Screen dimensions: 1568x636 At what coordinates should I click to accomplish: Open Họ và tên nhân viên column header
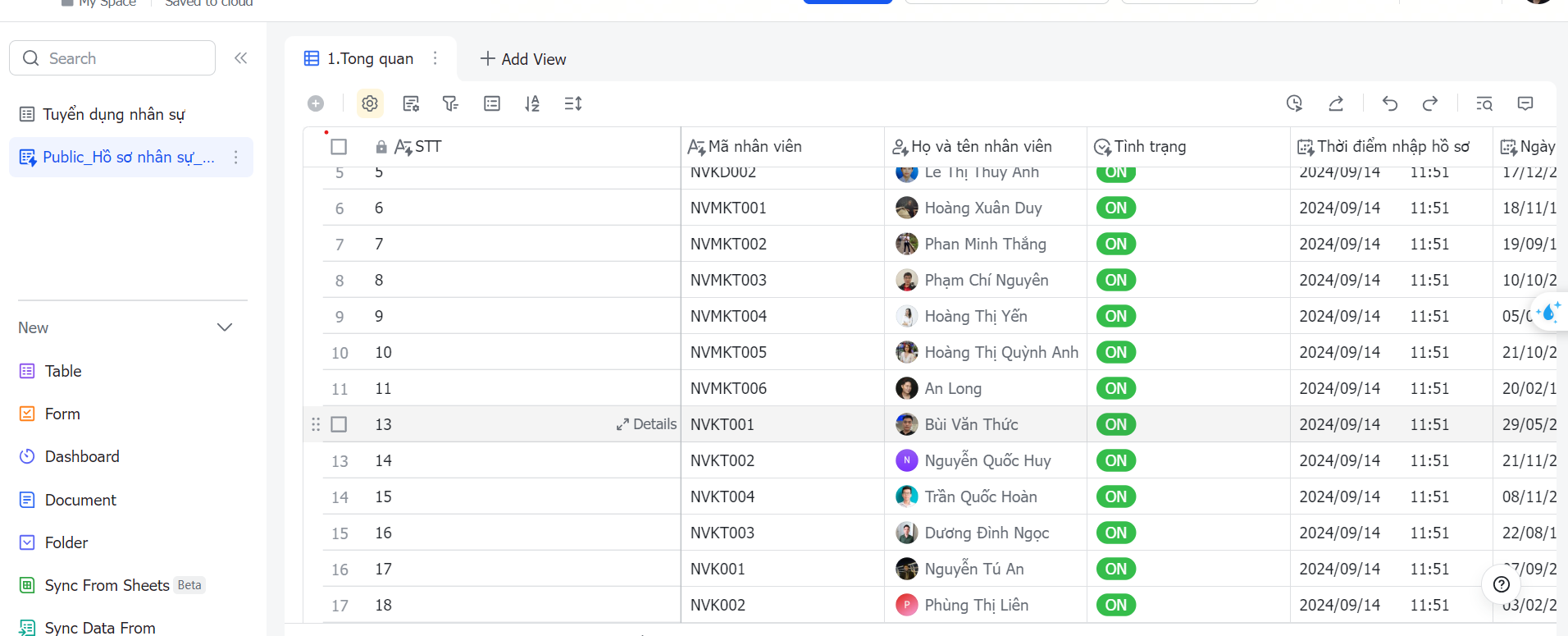tap(986, 147)
